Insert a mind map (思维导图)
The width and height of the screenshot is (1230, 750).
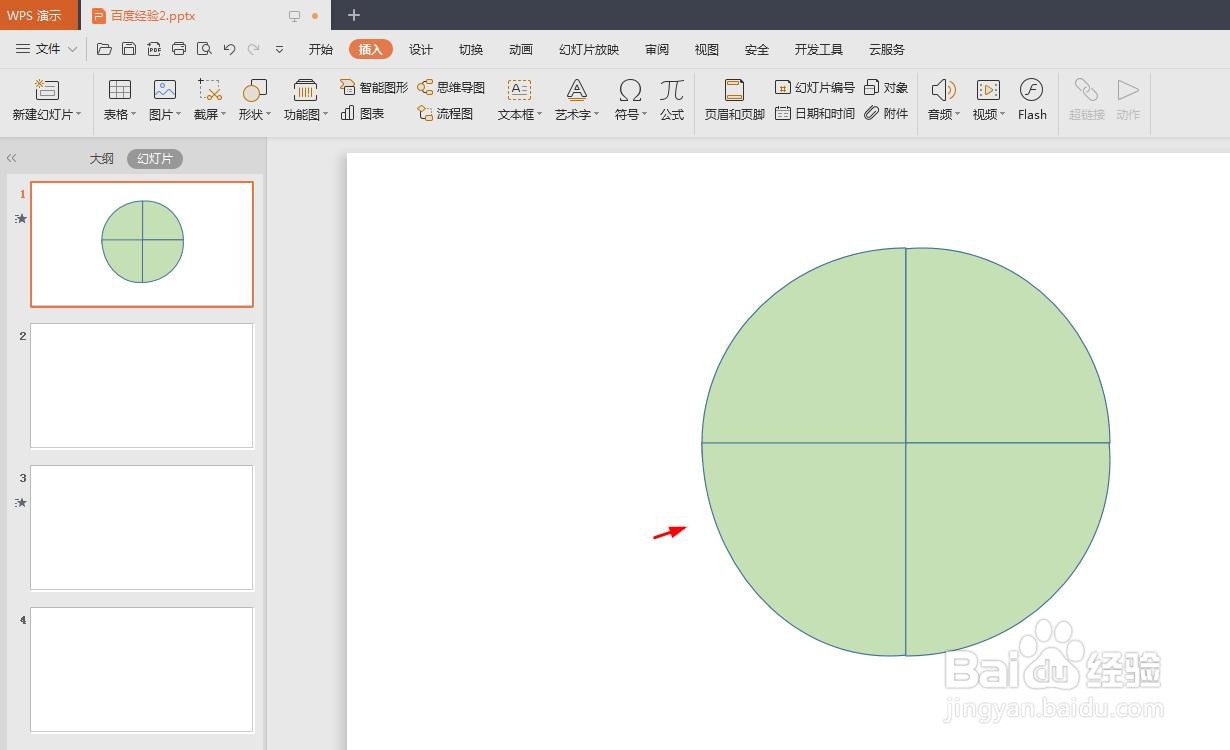tap(451, 87)
